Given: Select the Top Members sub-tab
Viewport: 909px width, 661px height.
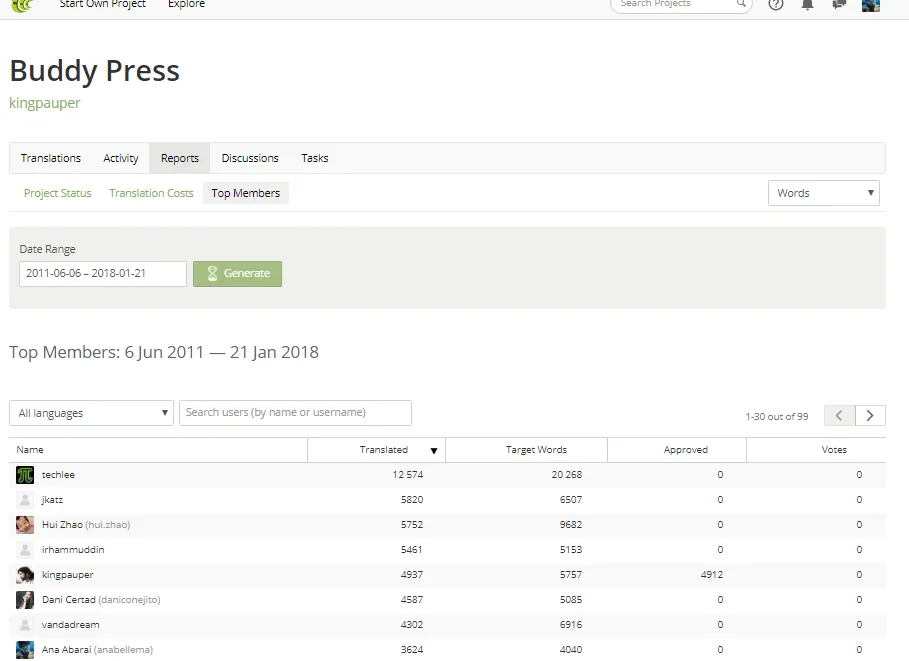Looking at the screenshot, I should (x=246, y=193).
